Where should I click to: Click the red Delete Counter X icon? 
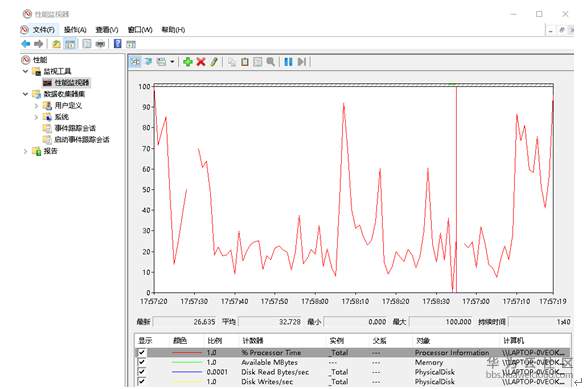point(201,61)
